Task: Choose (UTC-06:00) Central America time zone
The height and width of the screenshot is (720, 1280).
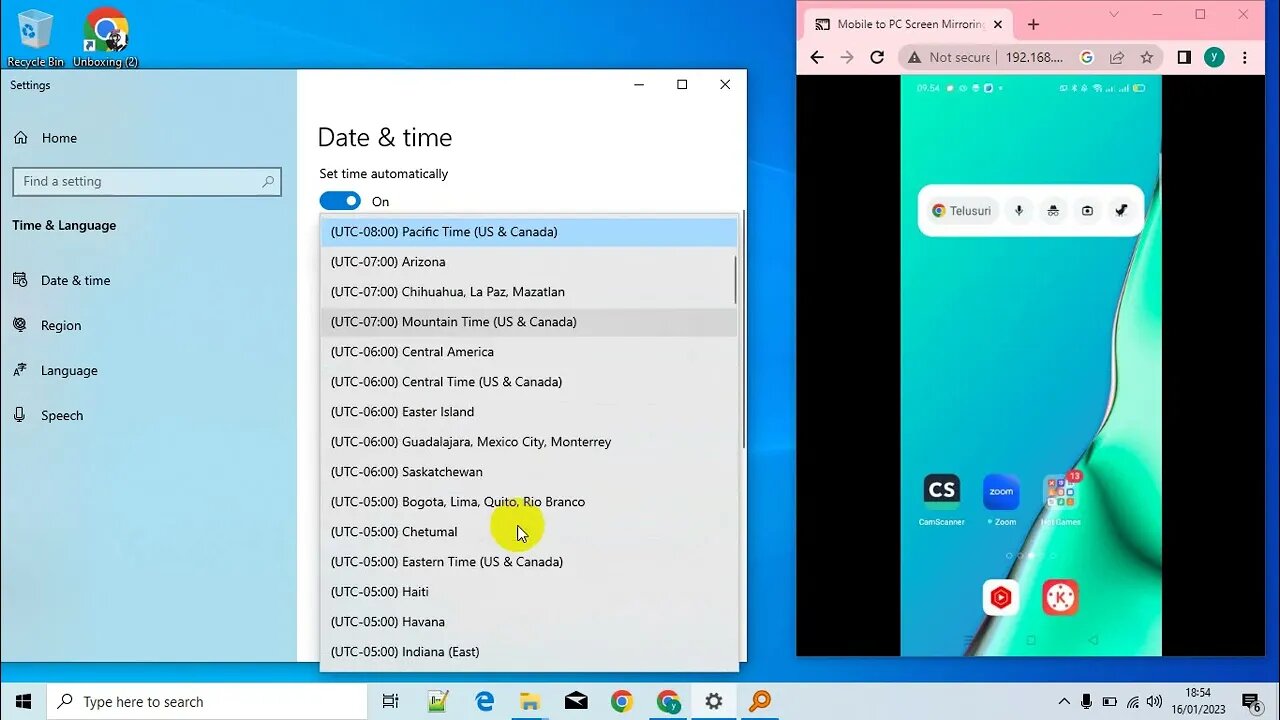Action: tap(528, 352)
